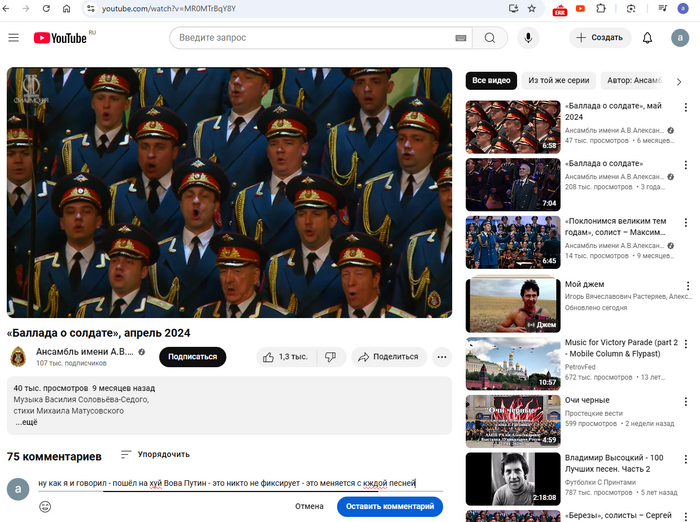Open the browser home page icon
Image resolution: width=700 pixels, height=522 pixels.
tap(67, 8)
